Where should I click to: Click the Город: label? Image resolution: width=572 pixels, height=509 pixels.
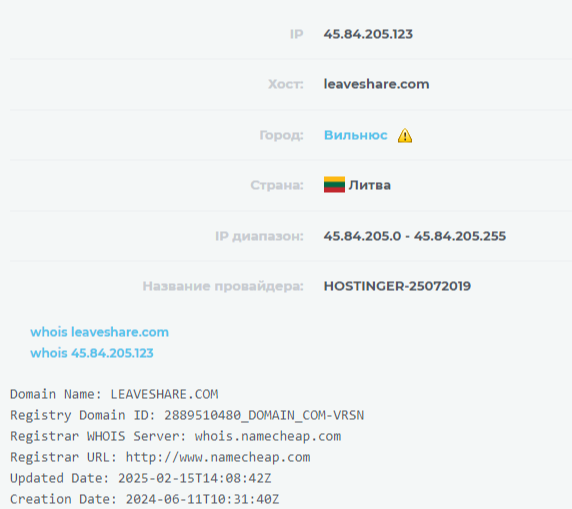coord(281,135)
